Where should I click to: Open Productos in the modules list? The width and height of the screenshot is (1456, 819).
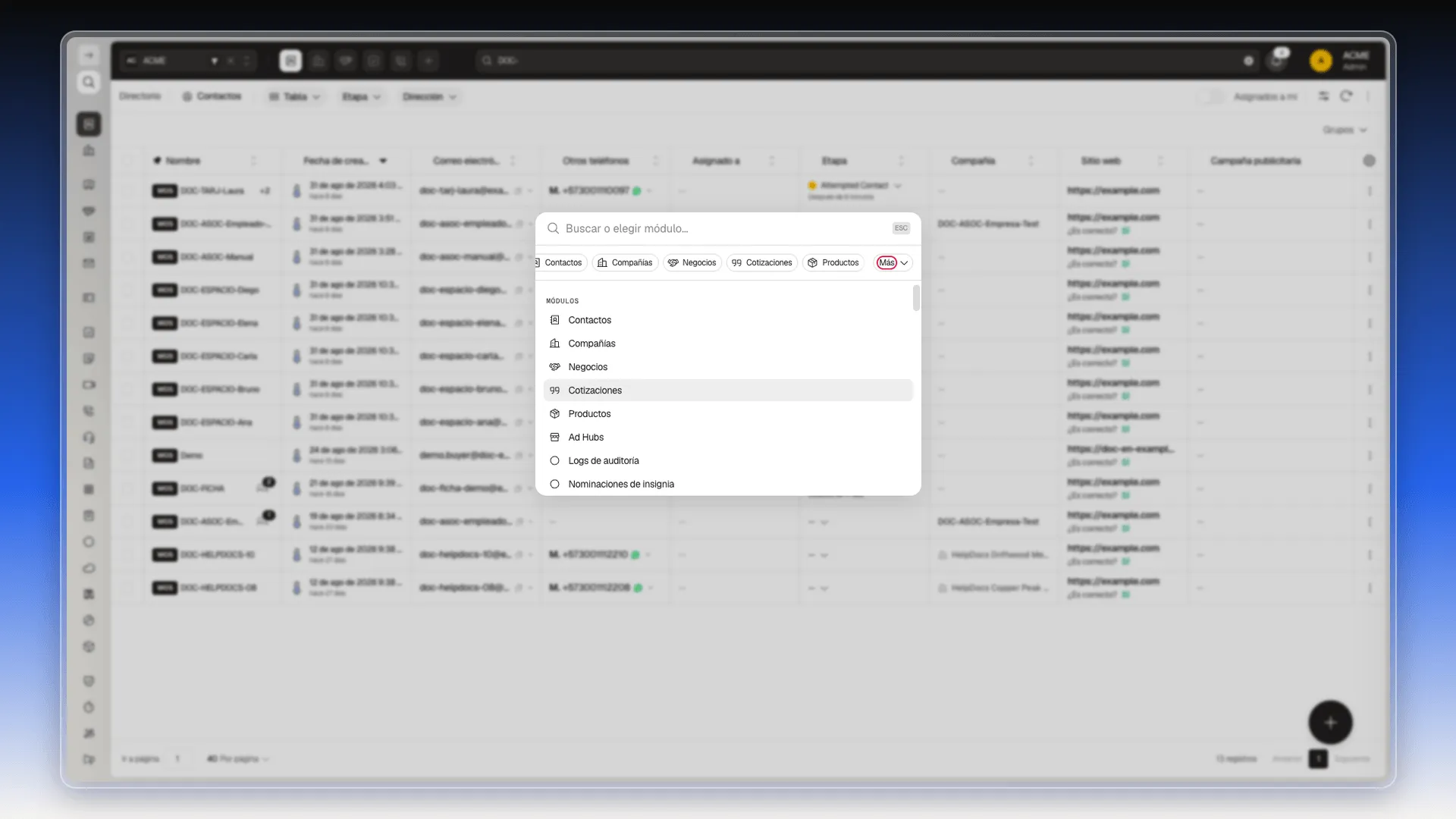tap(728, 414)
